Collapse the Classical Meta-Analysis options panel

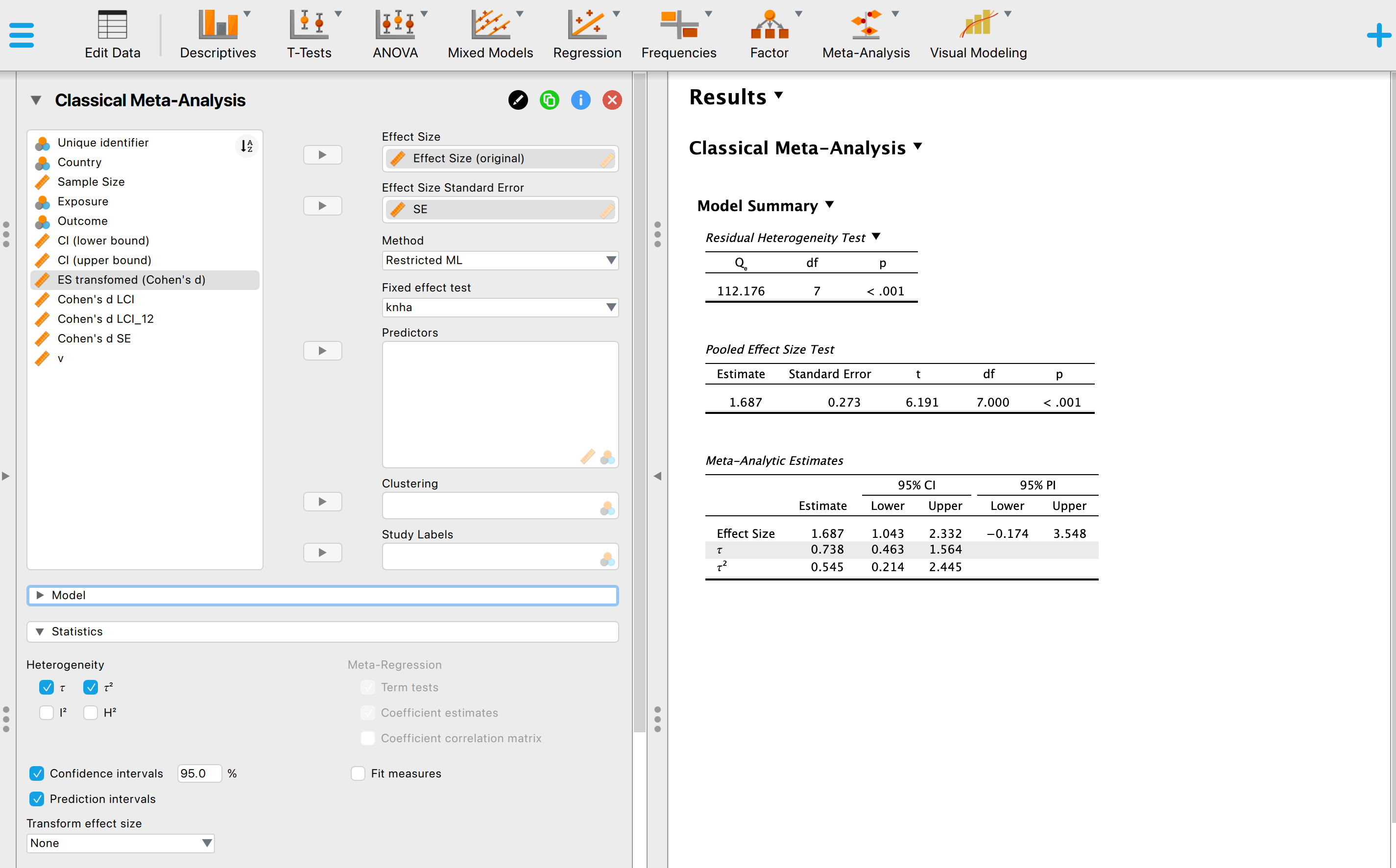tap(36, 100)
